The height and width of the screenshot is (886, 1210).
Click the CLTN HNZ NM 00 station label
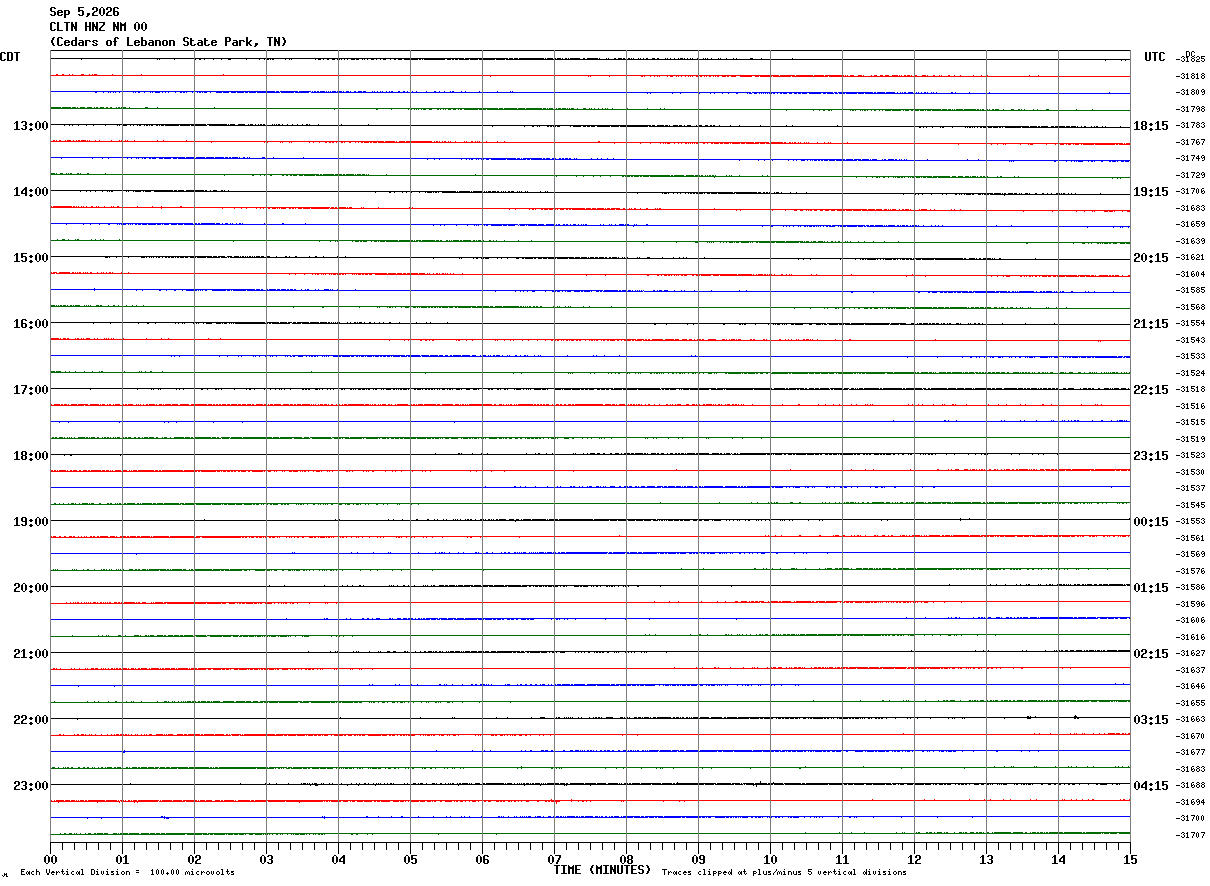[x=98, y=27]
